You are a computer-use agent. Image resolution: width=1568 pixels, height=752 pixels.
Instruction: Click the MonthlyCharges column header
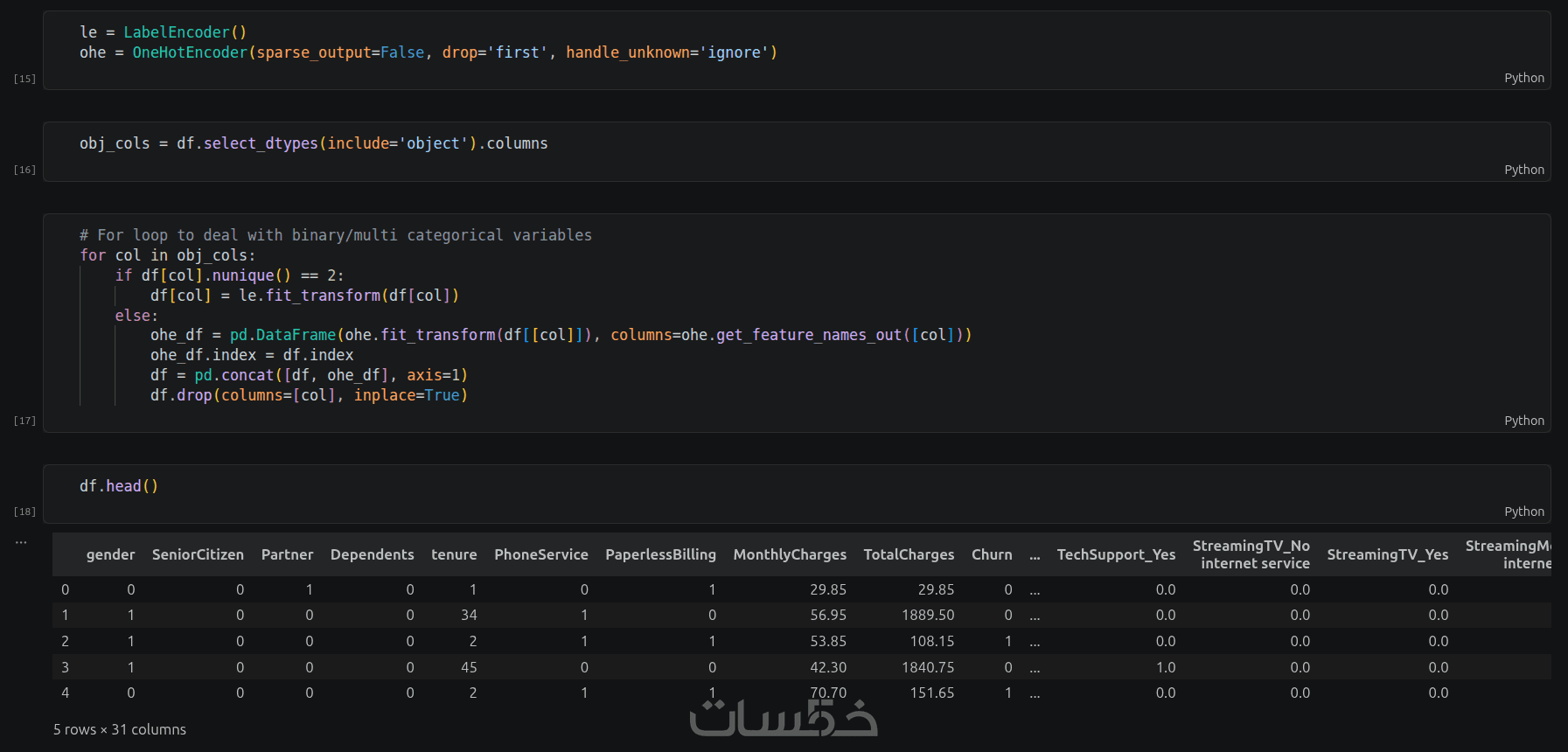click(789, 554)
